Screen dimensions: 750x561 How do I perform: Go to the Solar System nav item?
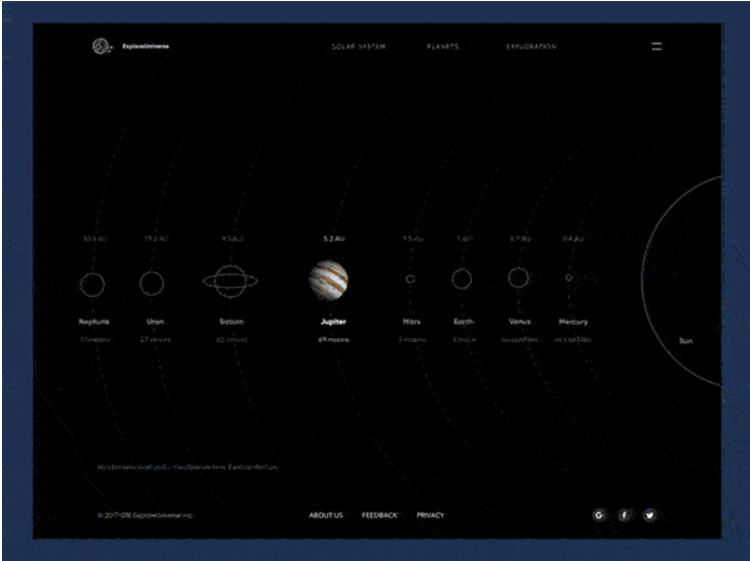coord(358,47)
